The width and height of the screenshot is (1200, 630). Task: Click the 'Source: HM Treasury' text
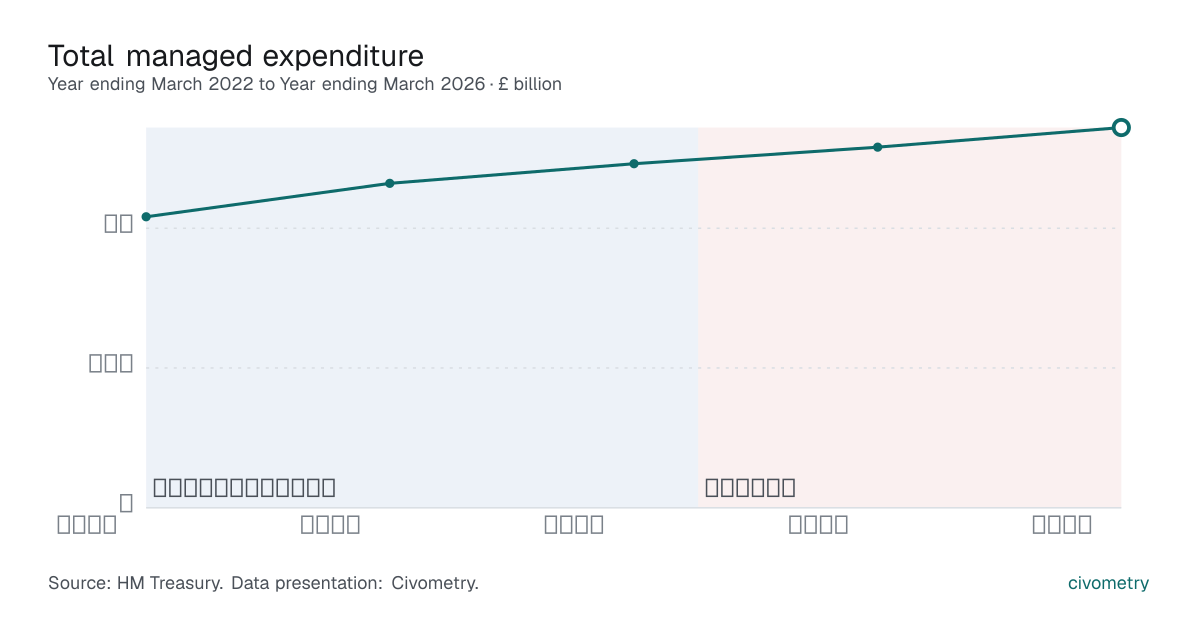coord(135,583)
